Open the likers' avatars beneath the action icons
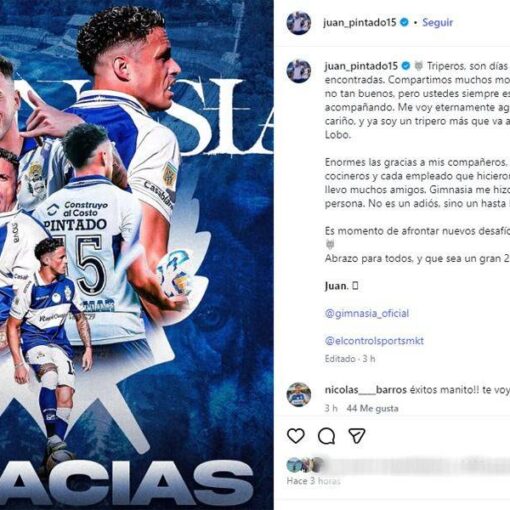This screenshot has width=510, height=510. (305, 465)
